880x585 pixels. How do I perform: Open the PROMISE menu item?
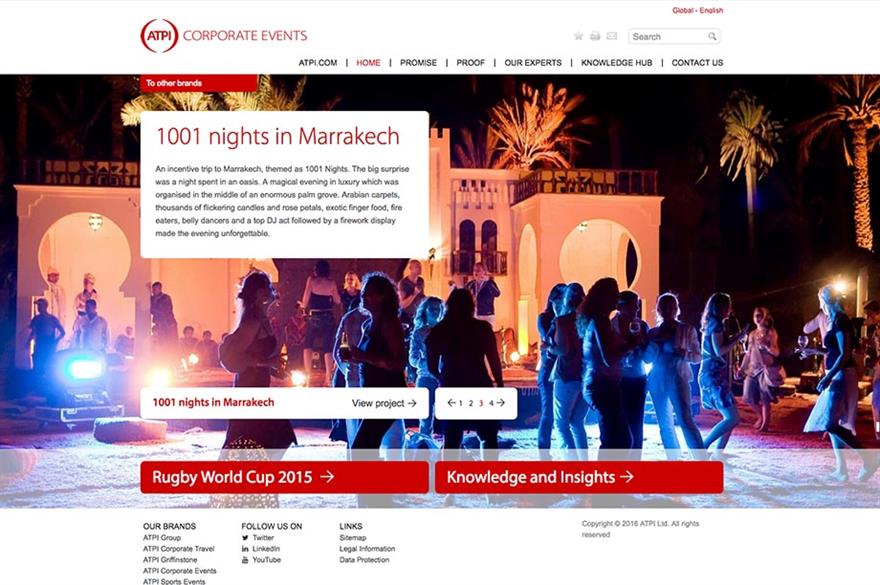418,63
